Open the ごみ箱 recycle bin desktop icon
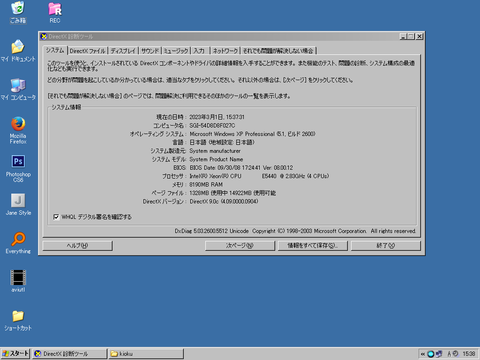Viewport: 480px width, 360px height. (x=18, y=12)
